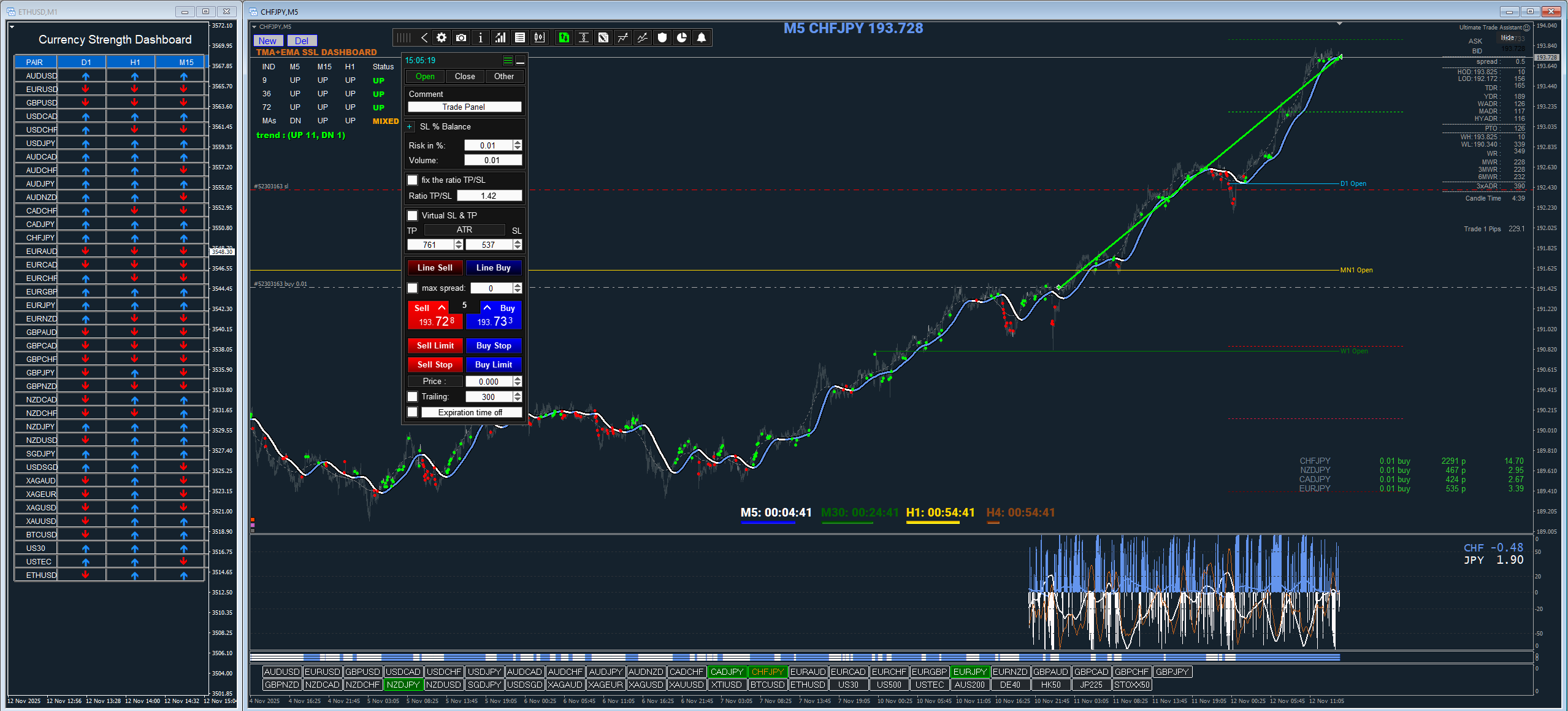
Task: Click the info 'i' toolbar icon
Action: click(x=481, y=38)
